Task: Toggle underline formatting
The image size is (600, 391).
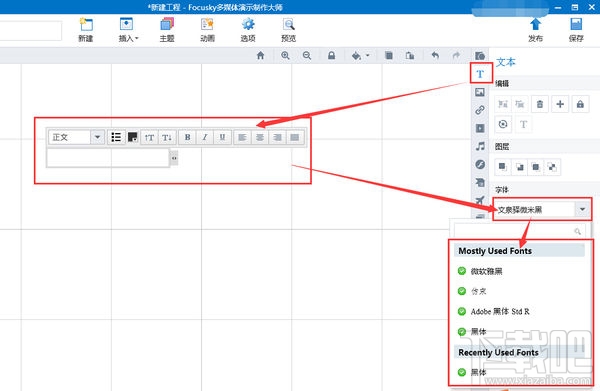Action: (x=222, y=137)
